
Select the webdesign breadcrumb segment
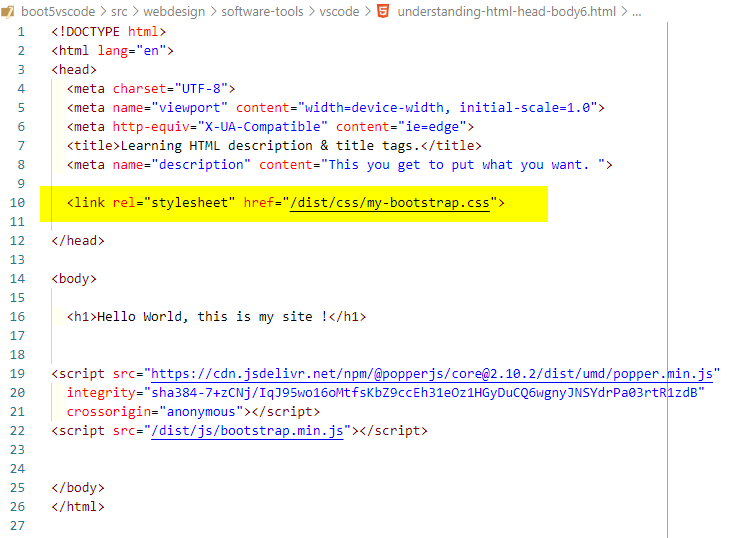click(x=174, y=11)
